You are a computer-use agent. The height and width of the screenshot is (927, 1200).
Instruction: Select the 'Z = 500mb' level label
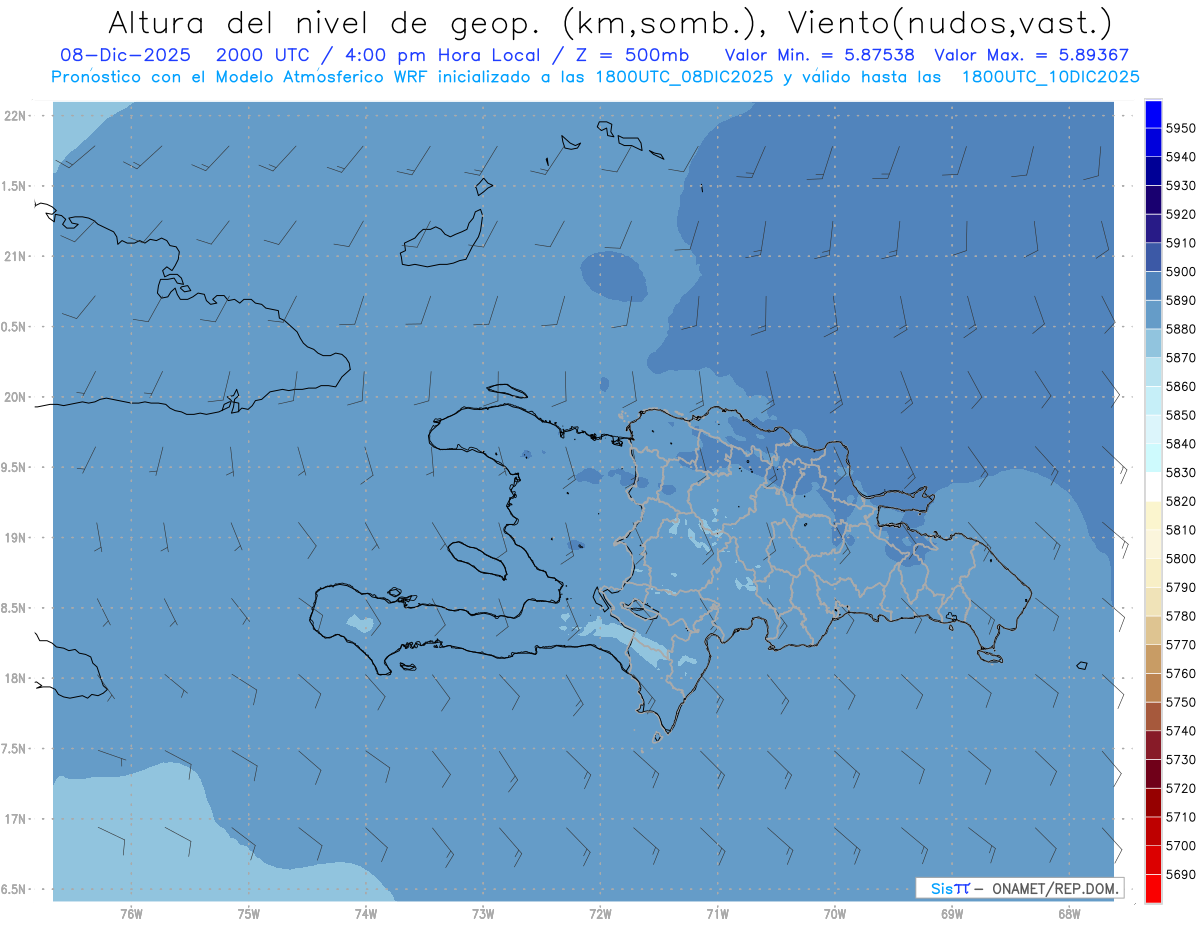632,56
